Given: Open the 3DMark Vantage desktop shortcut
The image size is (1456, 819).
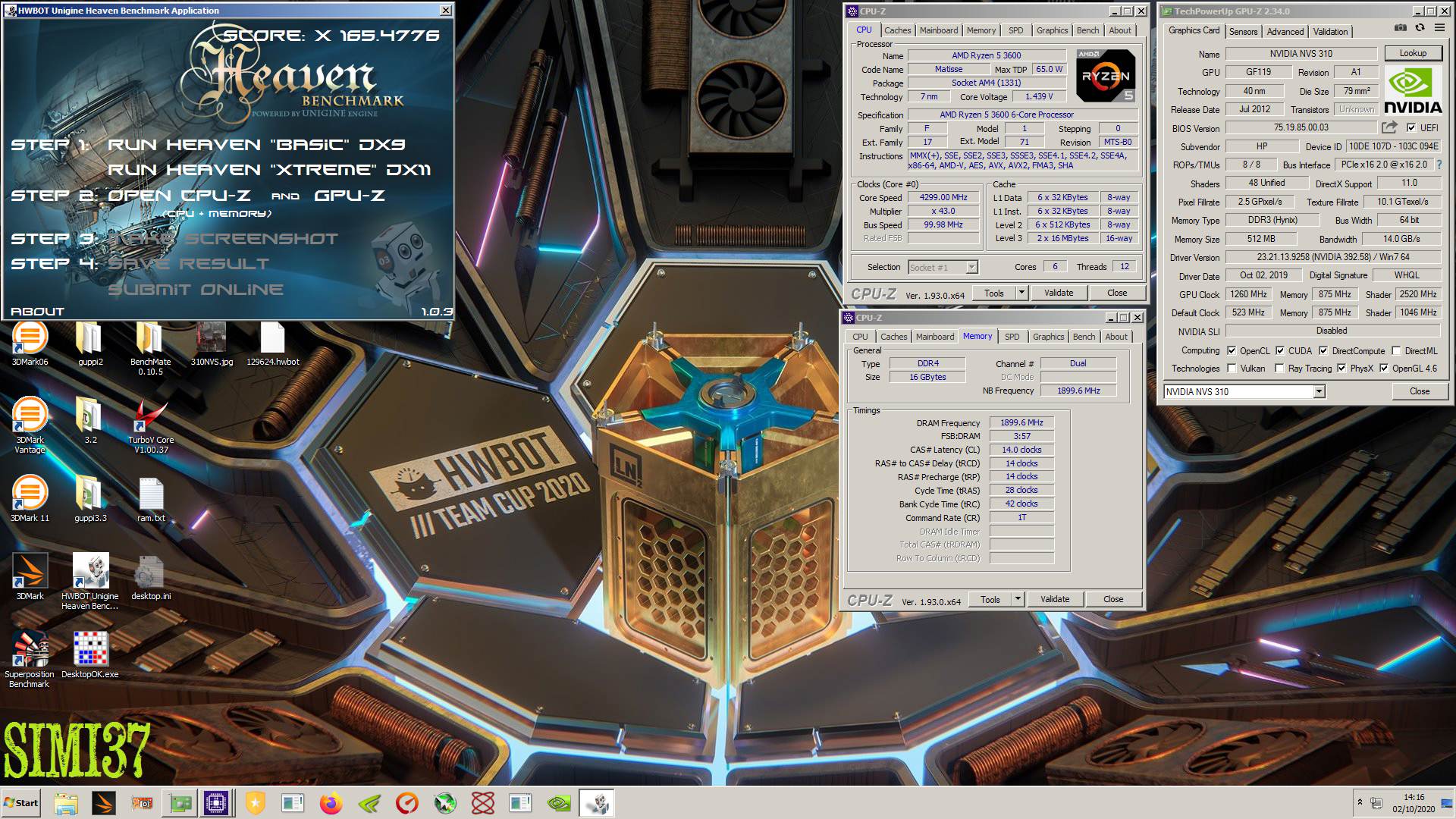Looking at the screenshot, I should [x=30, y=426].
